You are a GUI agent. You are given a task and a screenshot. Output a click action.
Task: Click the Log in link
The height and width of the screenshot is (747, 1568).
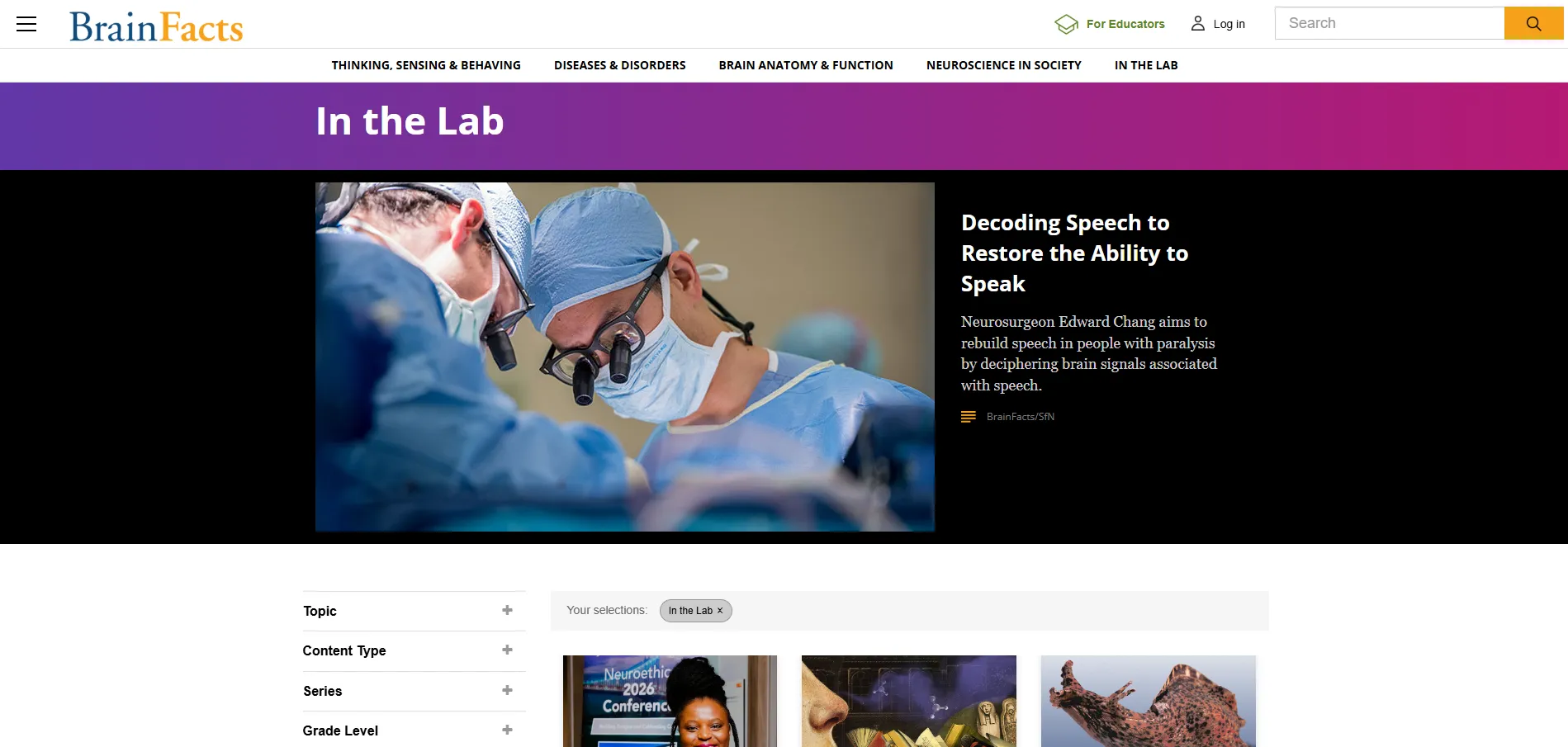[1229, 24]
